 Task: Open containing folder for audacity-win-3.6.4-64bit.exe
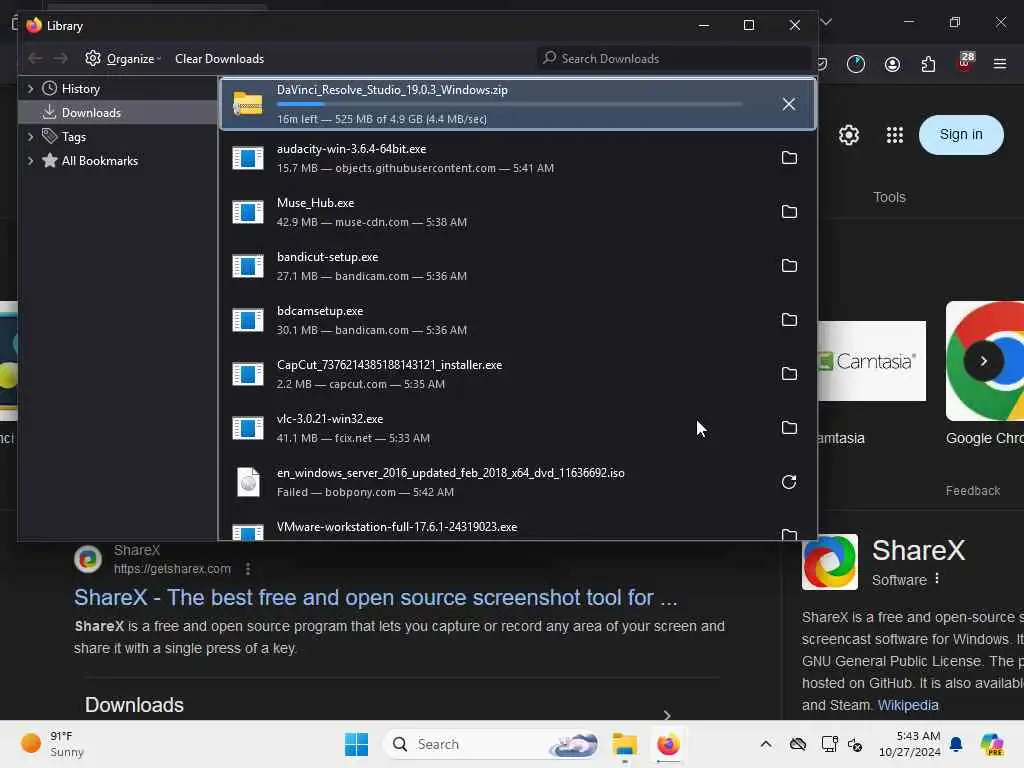point(789,158)
